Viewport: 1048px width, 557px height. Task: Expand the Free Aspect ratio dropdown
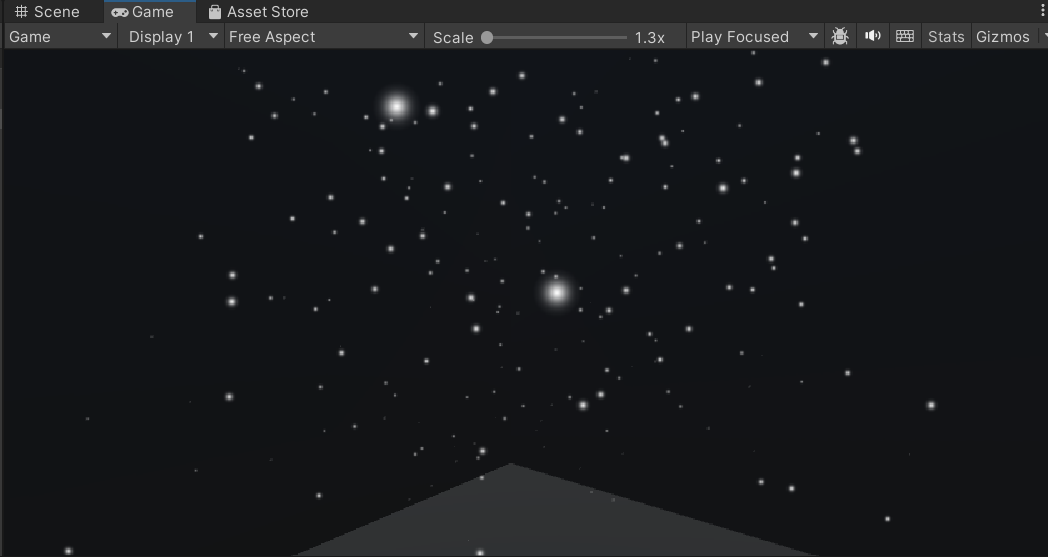[323, 37]
